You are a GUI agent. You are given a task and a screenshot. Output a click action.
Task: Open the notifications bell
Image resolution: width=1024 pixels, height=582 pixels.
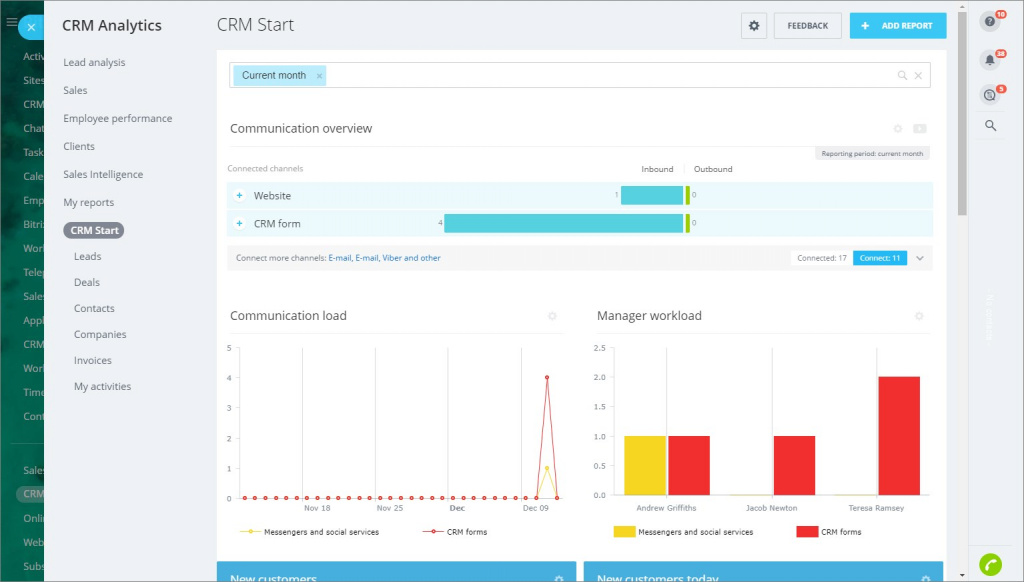pos(989,60)
